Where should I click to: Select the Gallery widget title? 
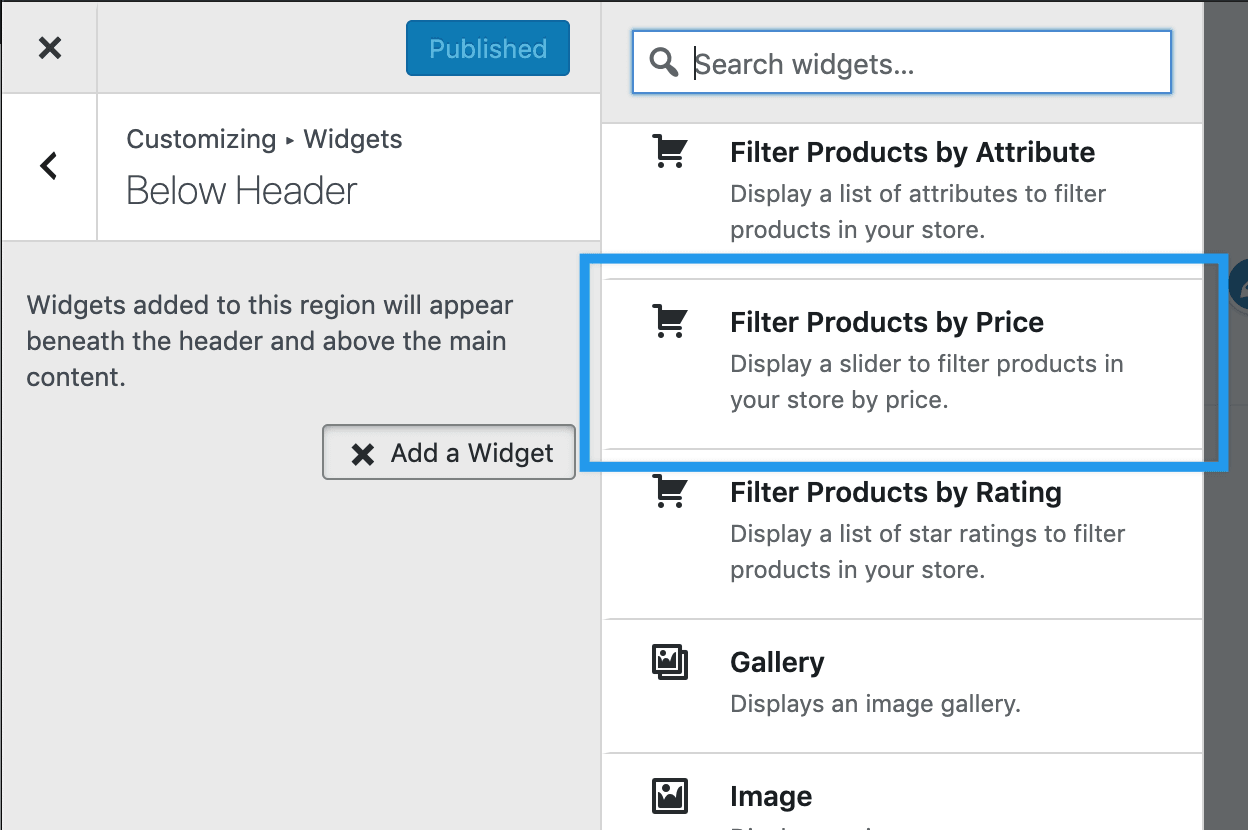[777, 662]
